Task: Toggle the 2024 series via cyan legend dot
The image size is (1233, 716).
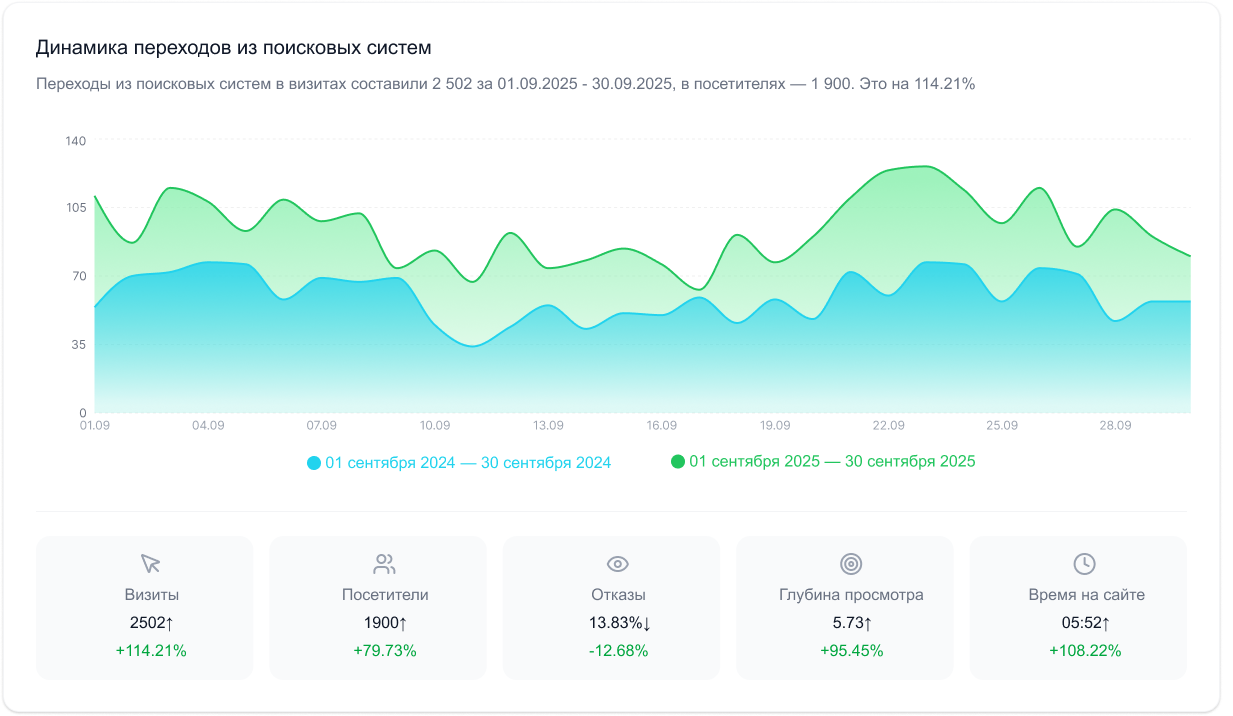Action: tap(314, 463)
